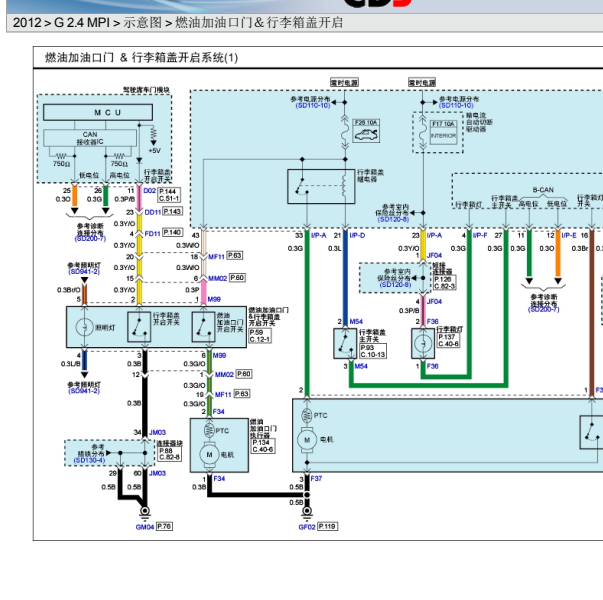Open SD120-8 link above I/P-A pin 23
Image resolution: width=603 pixels, height=600 pixels.
coord(393,219)
